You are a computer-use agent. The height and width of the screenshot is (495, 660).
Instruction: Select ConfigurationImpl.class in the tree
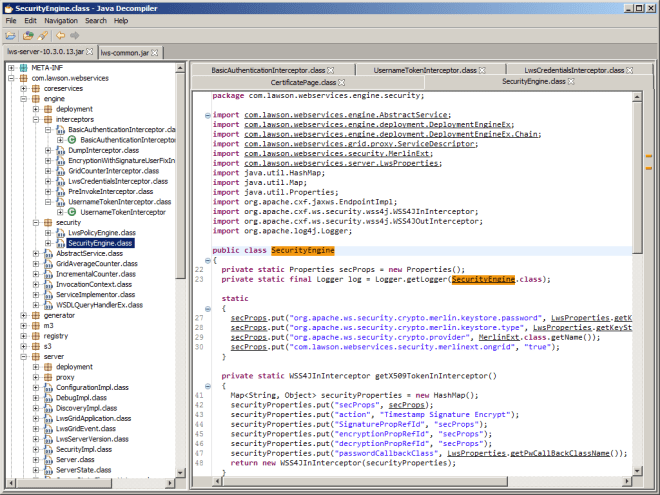point(94,387)
